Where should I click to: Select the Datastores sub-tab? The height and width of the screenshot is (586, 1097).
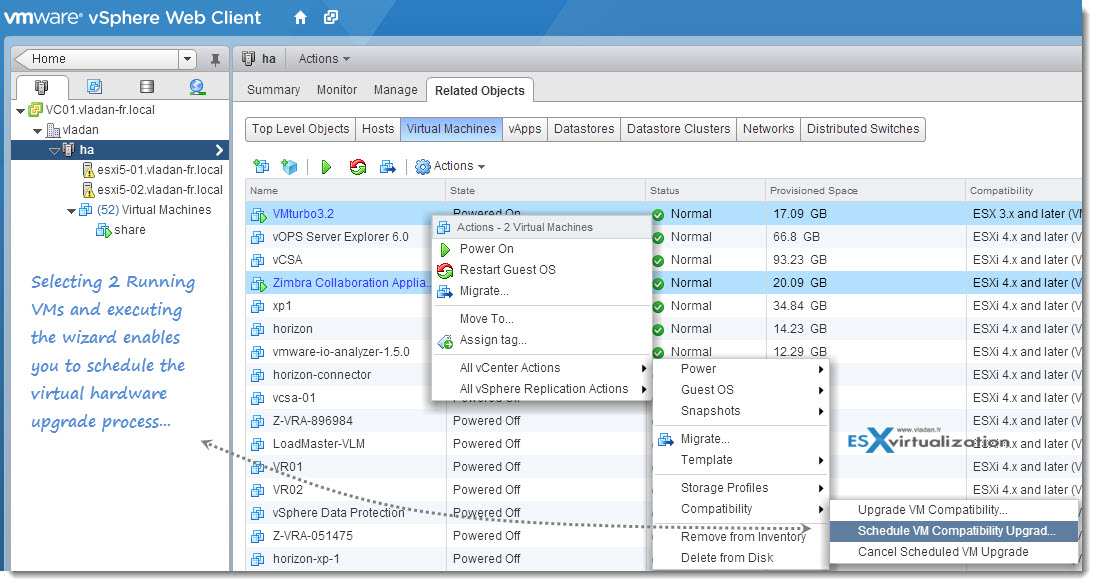584,129
